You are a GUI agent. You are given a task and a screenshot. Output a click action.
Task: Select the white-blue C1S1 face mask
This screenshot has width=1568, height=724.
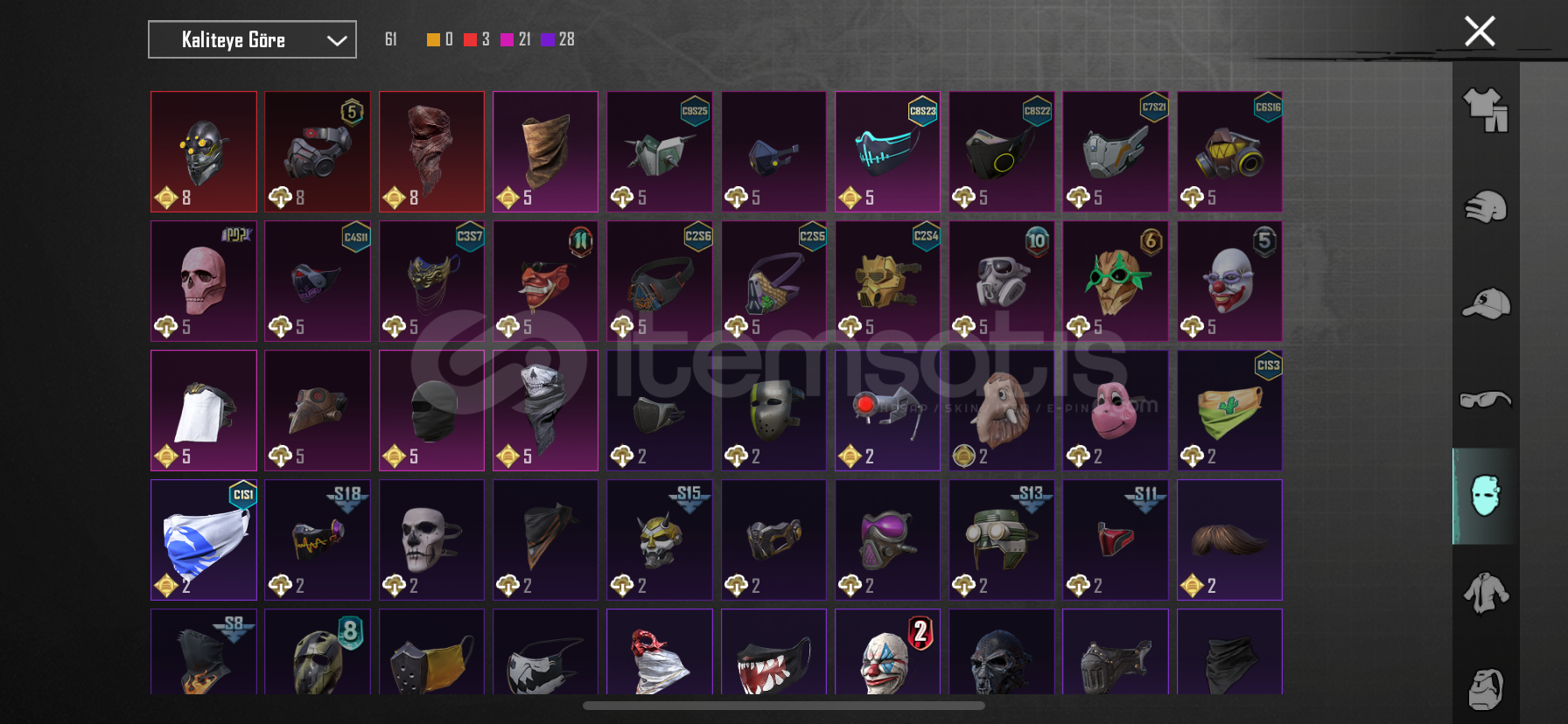tap(204, 540)
